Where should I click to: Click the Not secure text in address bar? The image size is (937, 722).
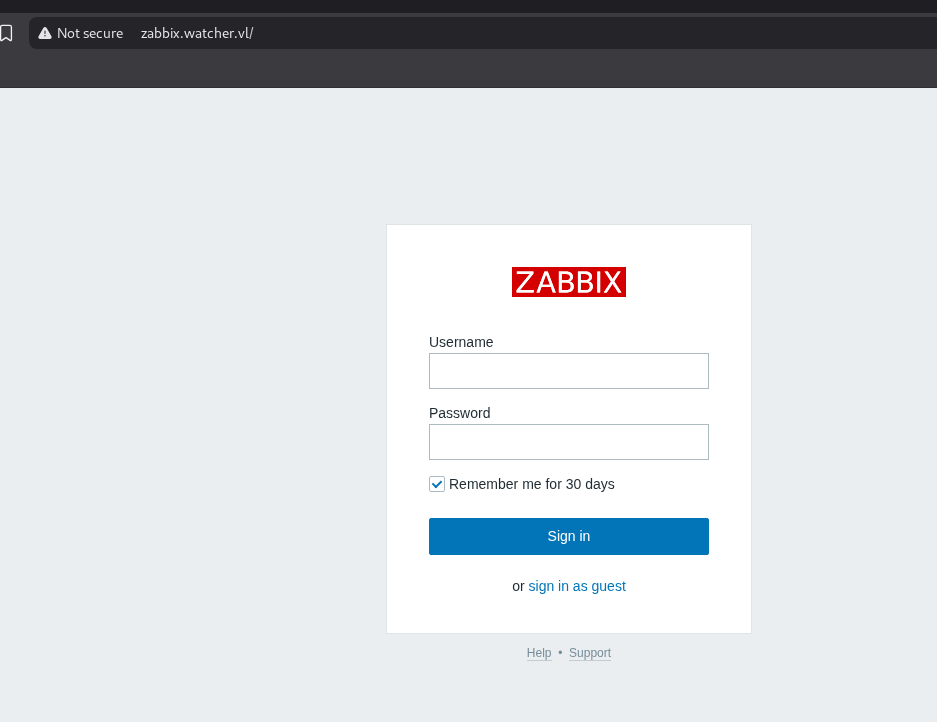click(90, 33)
